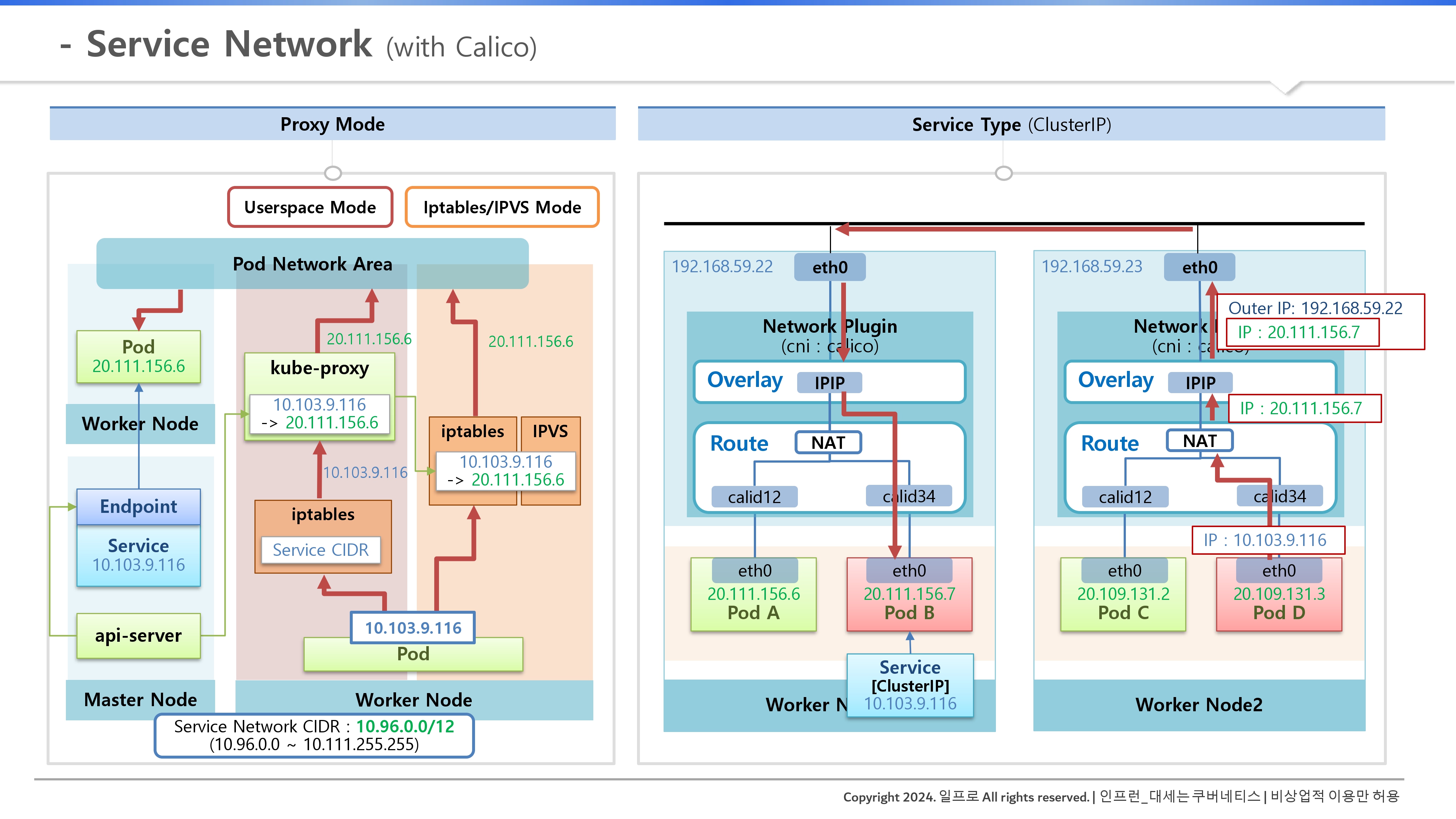
Task: Click the IPVS orange box
Action: pos(550,431)
